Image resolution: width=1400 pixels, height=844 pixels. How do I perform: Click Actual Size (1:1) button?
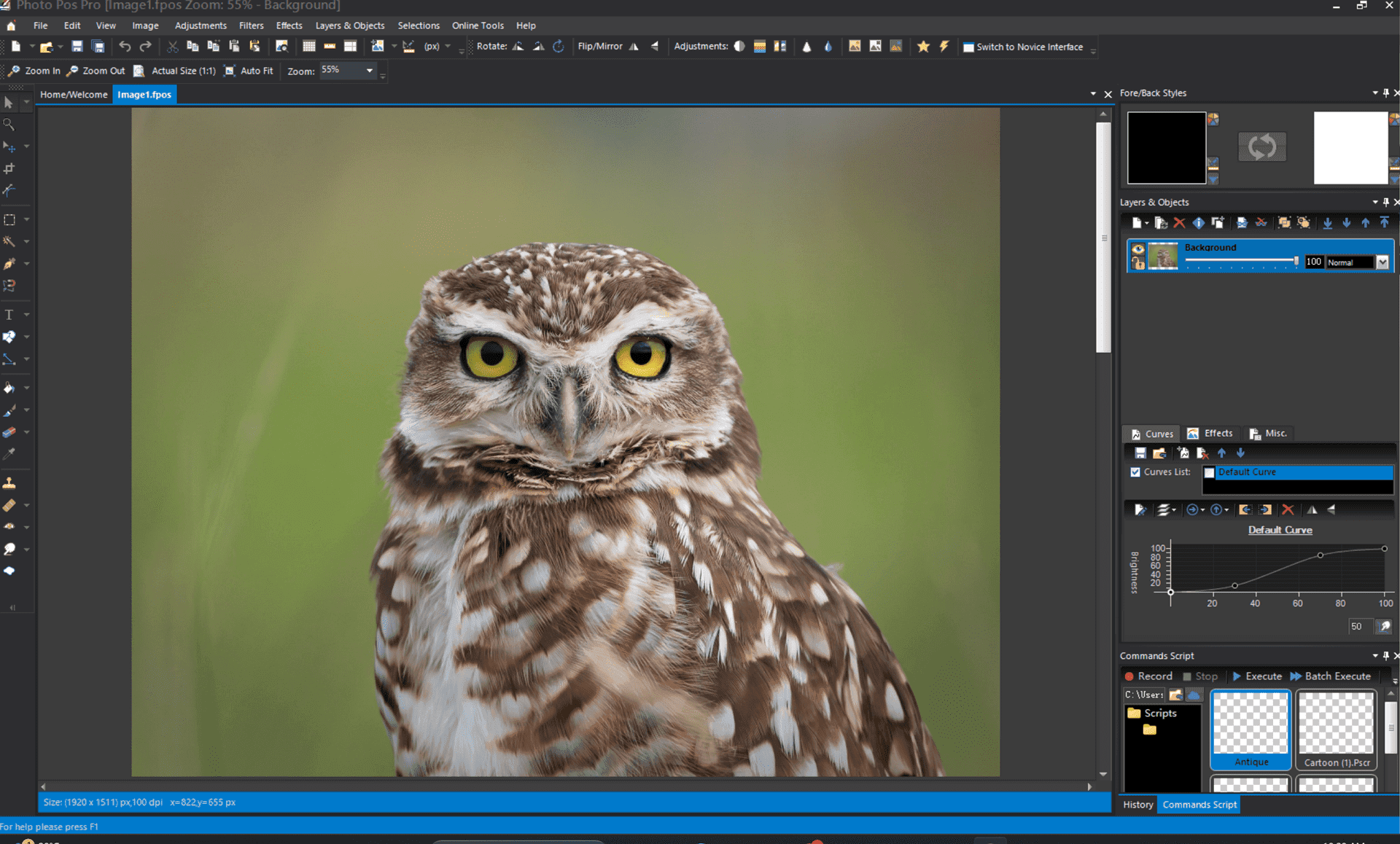[x=175, y=71]
